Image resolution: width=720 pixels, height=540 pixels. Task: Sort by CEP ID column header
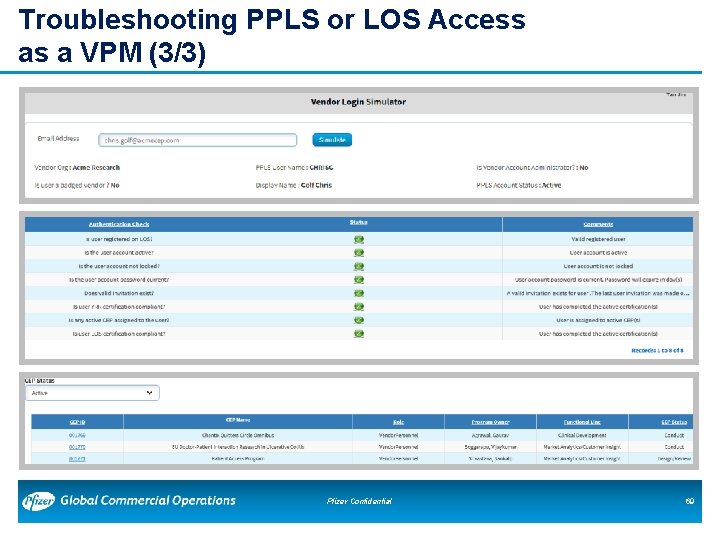tap(77, 422)
